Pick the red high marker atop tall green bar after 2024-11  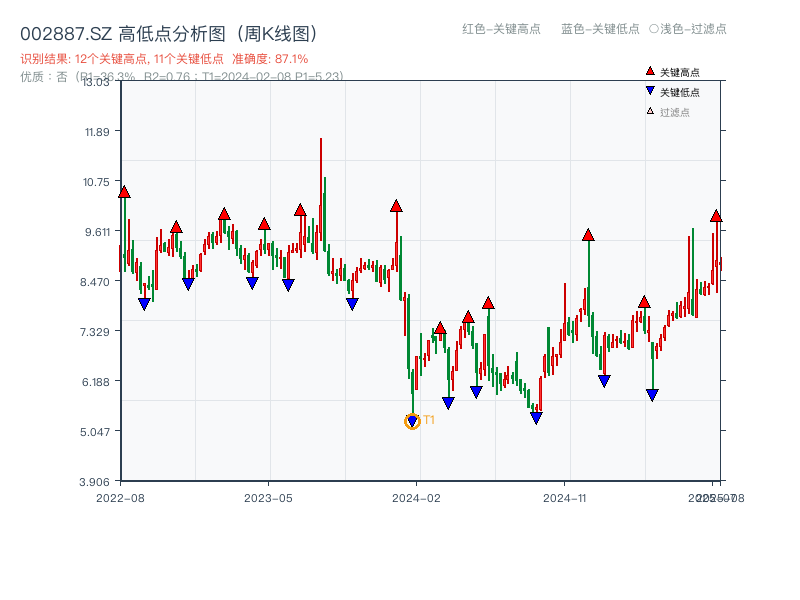pyautogui.click(x=588, y=235)
